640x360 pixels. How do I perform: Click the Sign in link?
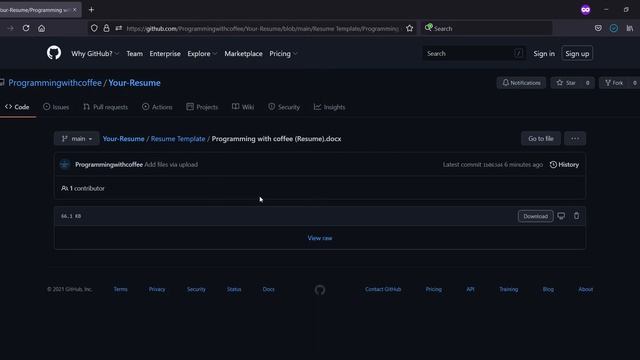point(544,53)
